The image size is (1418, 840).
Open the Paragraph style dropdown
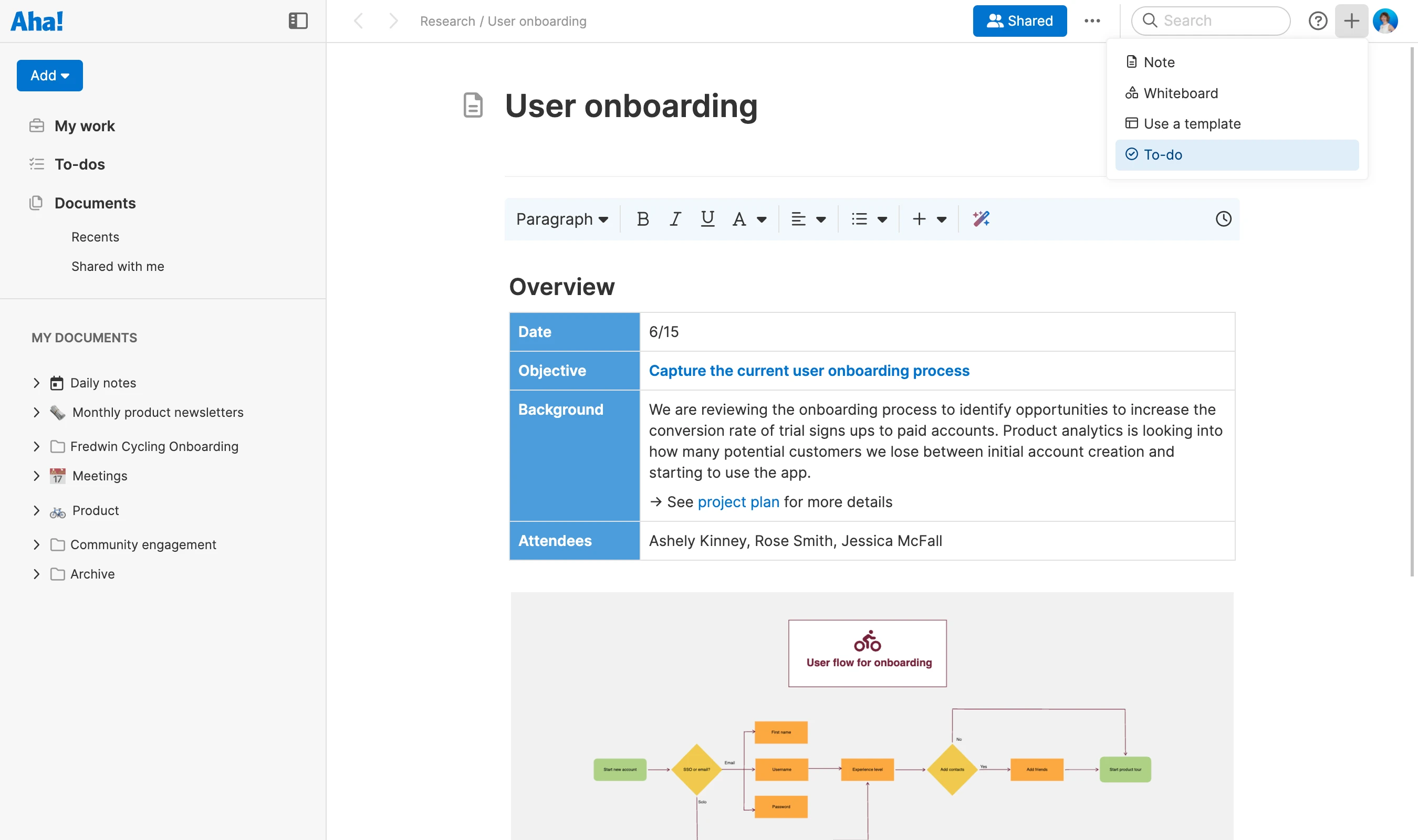(561, 219)
